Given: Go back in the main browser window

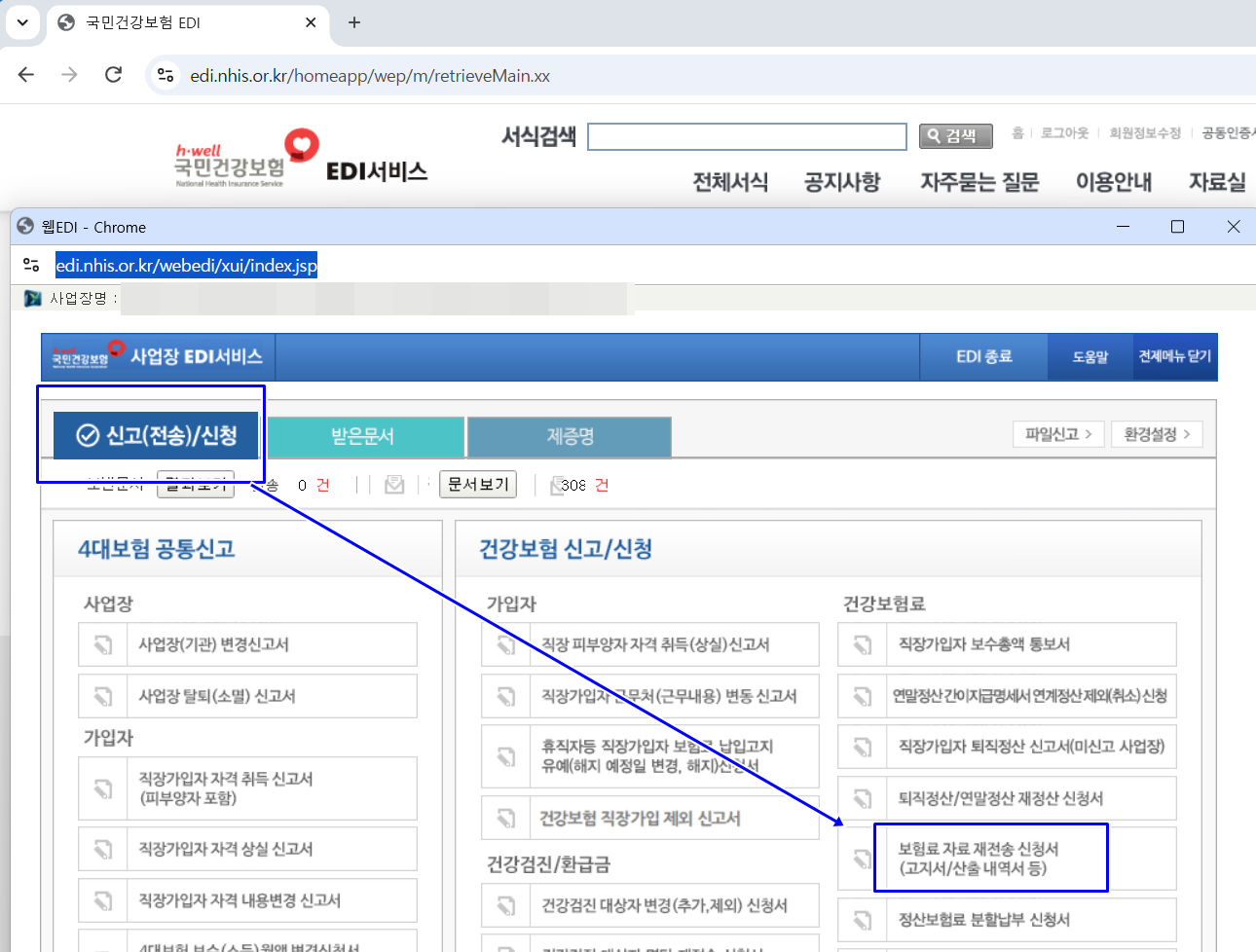Looking at the screenshot, I should [x=26, y=75].
